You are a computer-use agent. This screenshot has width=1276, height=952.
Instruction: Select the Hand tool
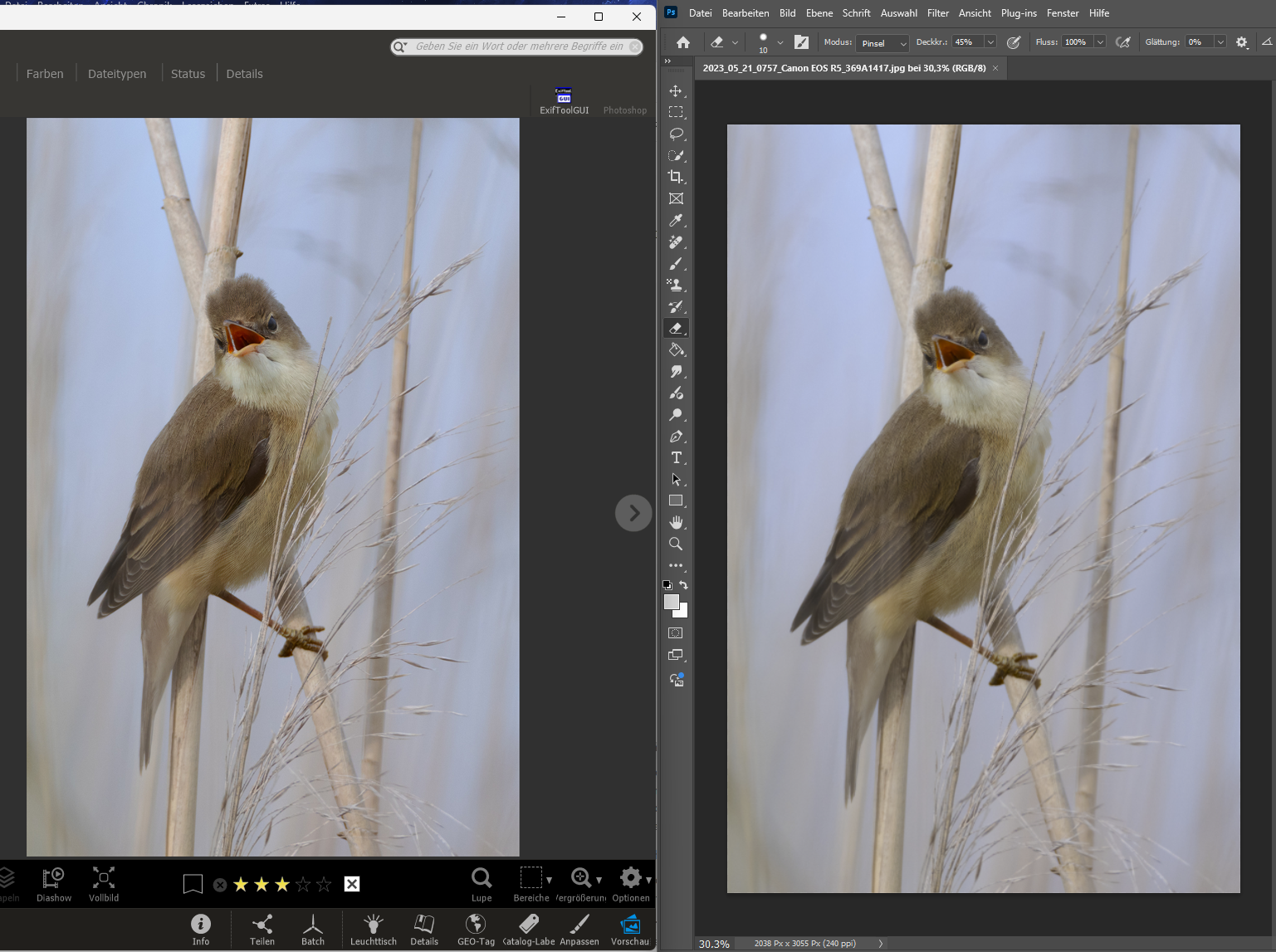tap(676, 522)
